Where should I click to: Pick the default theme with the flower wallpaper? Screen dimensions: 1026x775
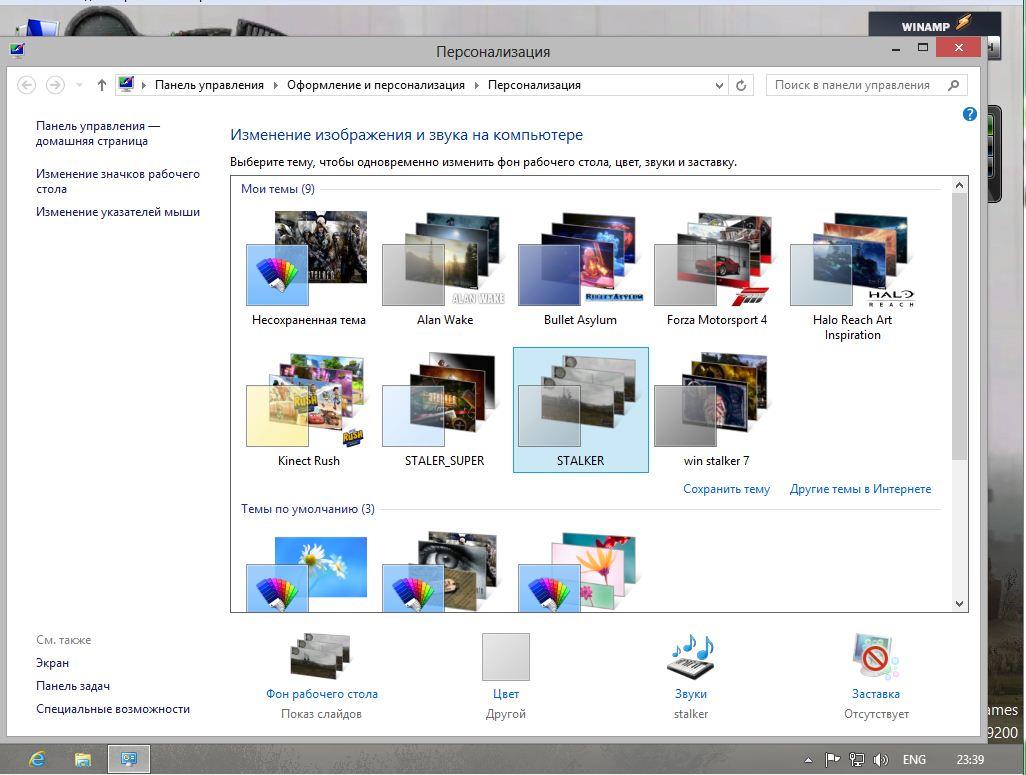(x=576, y=572)
